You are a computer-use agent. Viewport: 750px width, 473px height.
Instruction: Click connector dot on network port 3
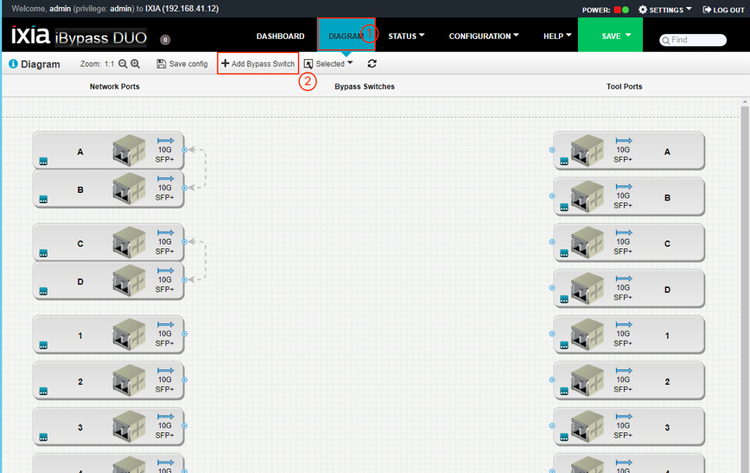tap(185, 426)
